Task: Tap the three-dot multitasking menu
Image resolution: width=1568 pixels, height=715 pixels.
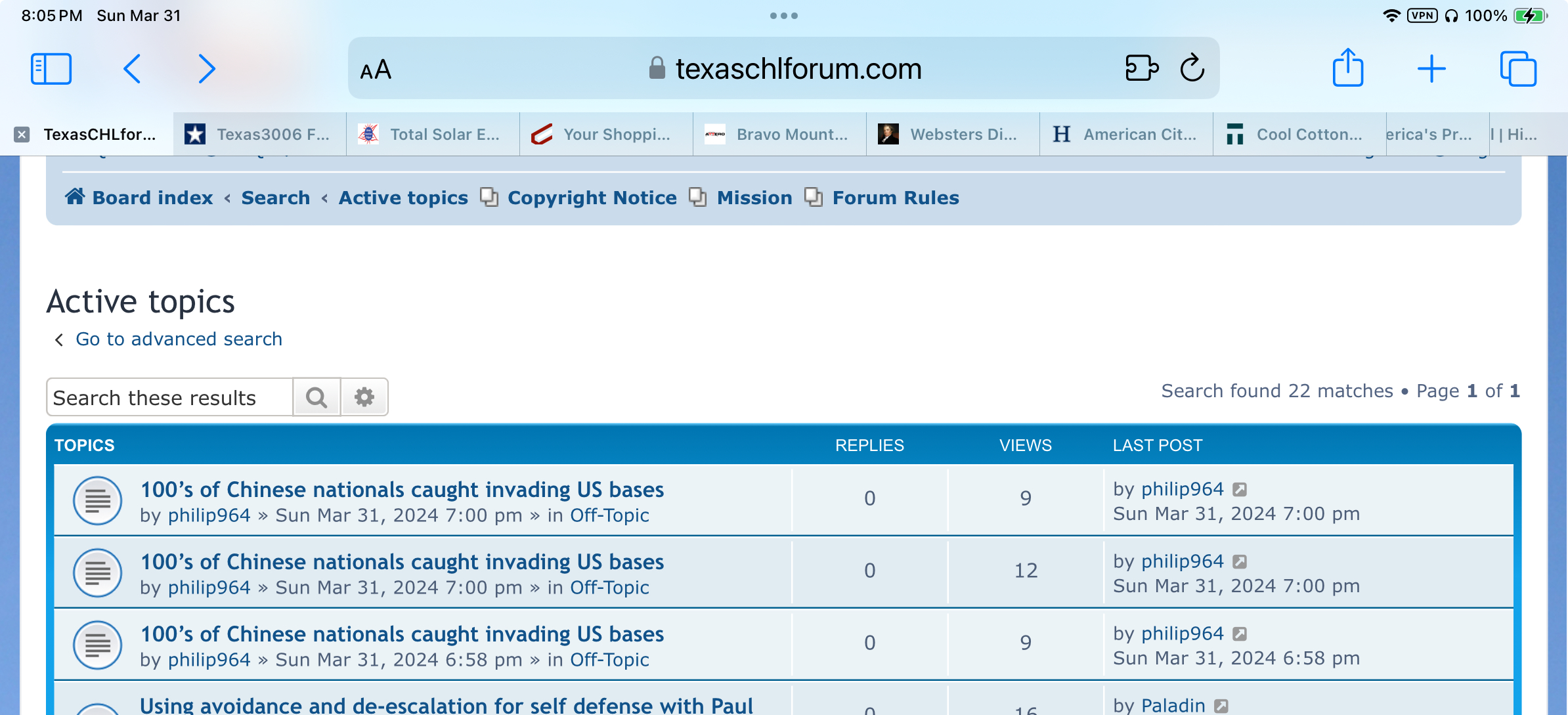Action: pos(784,16)
